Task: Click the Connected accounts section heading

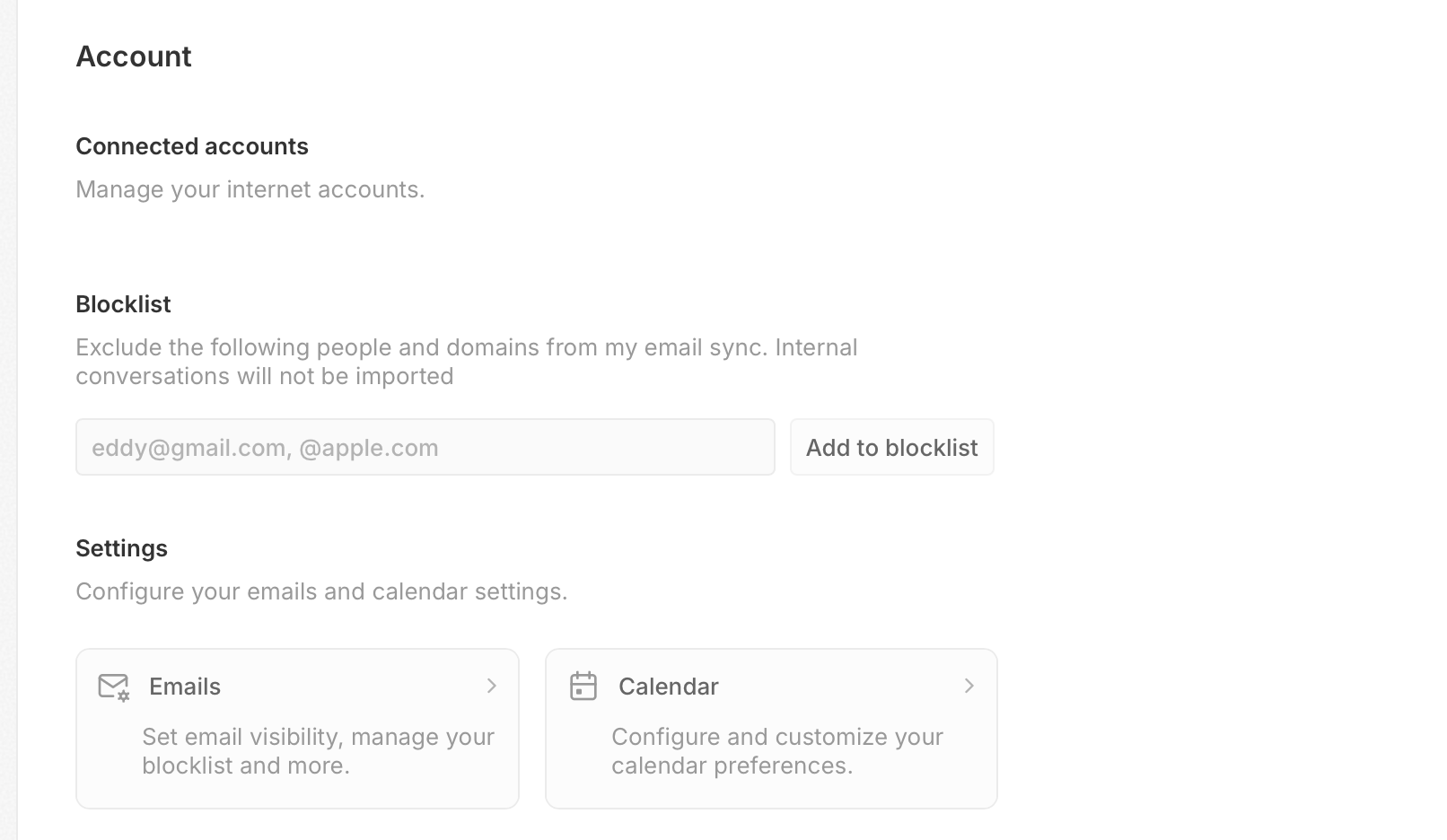Action: pos(192,146)
